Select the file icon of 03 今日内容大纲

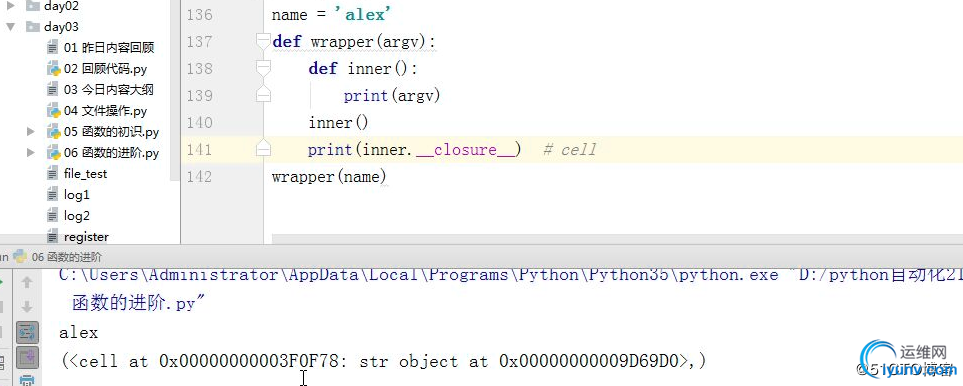(53, 90)
